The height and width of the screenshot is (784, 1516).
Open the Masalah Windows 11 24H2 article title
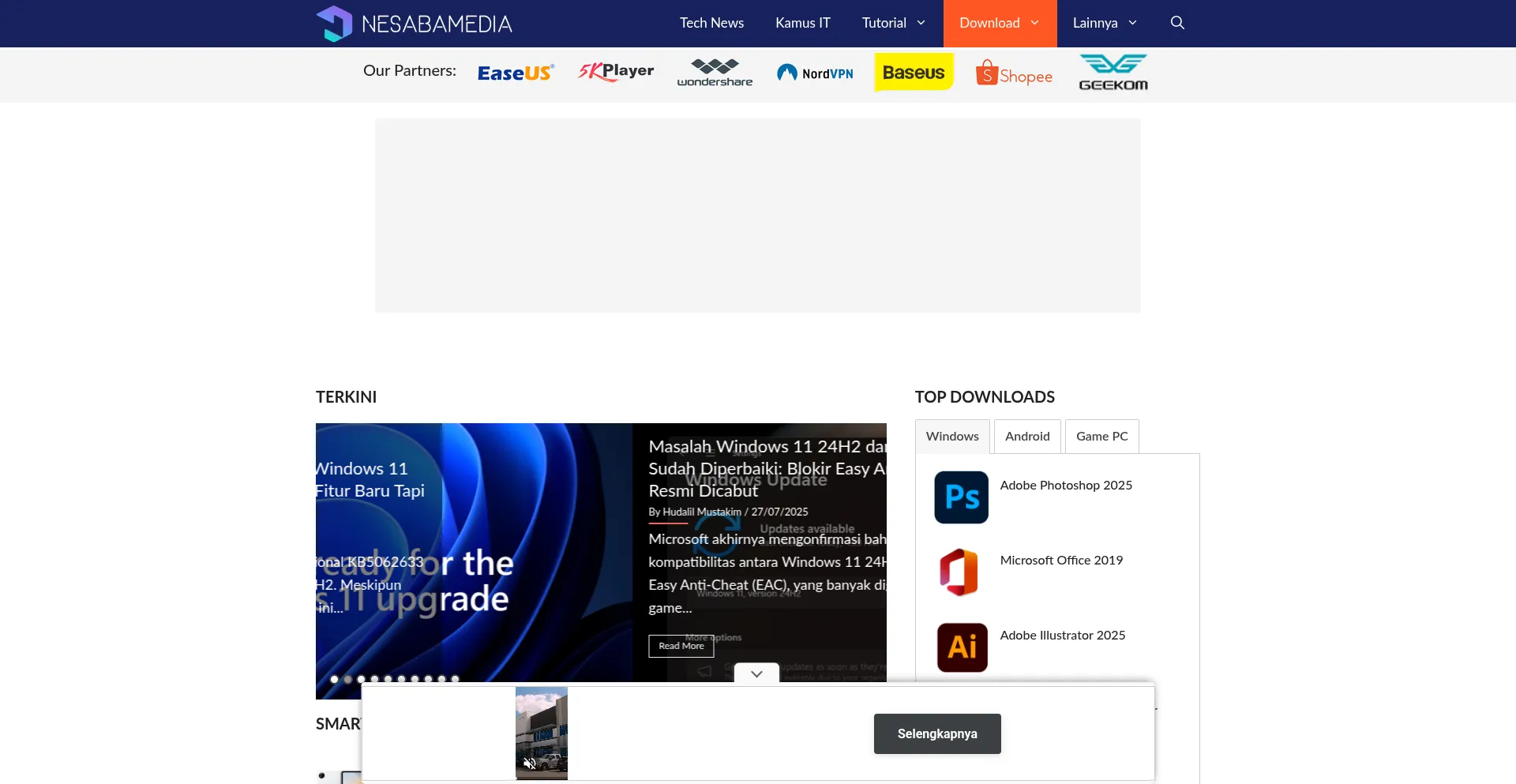coord(767,468)
